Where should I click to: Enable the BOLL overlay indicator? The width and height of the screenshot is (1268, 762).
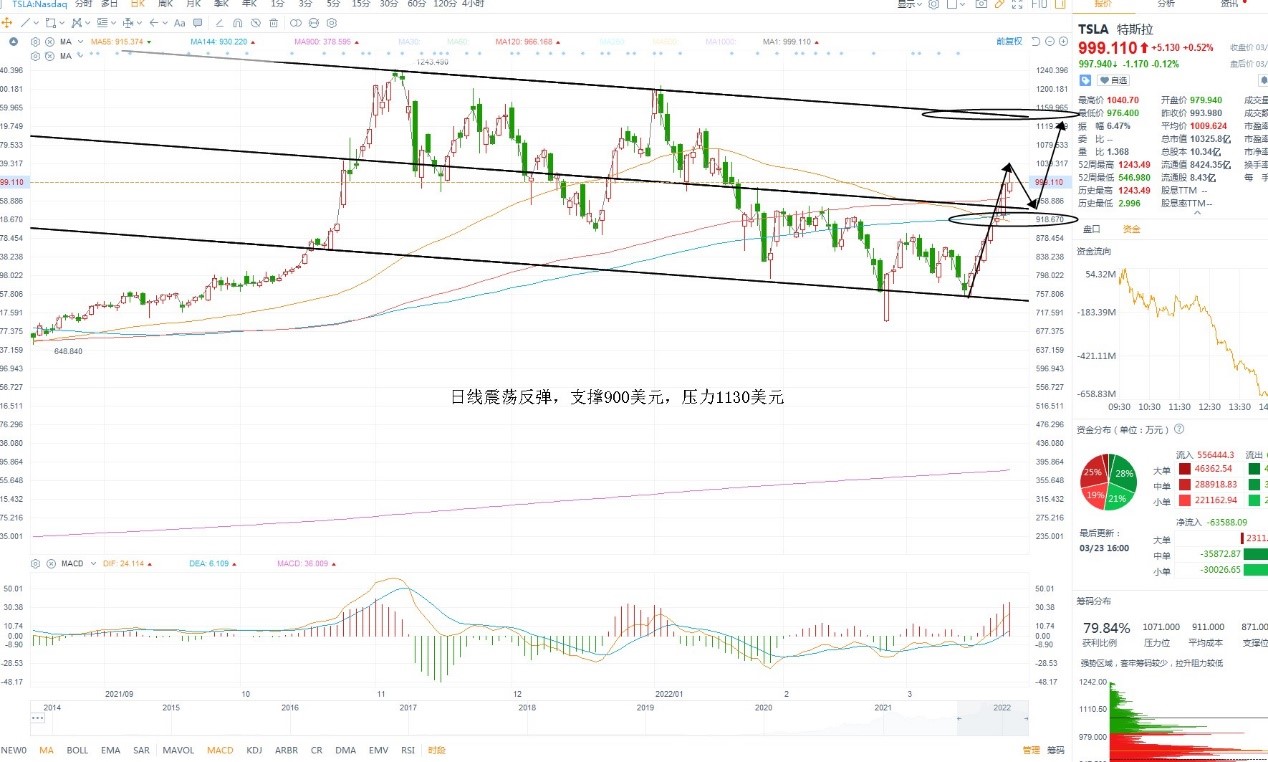click(x=77, y=749)
